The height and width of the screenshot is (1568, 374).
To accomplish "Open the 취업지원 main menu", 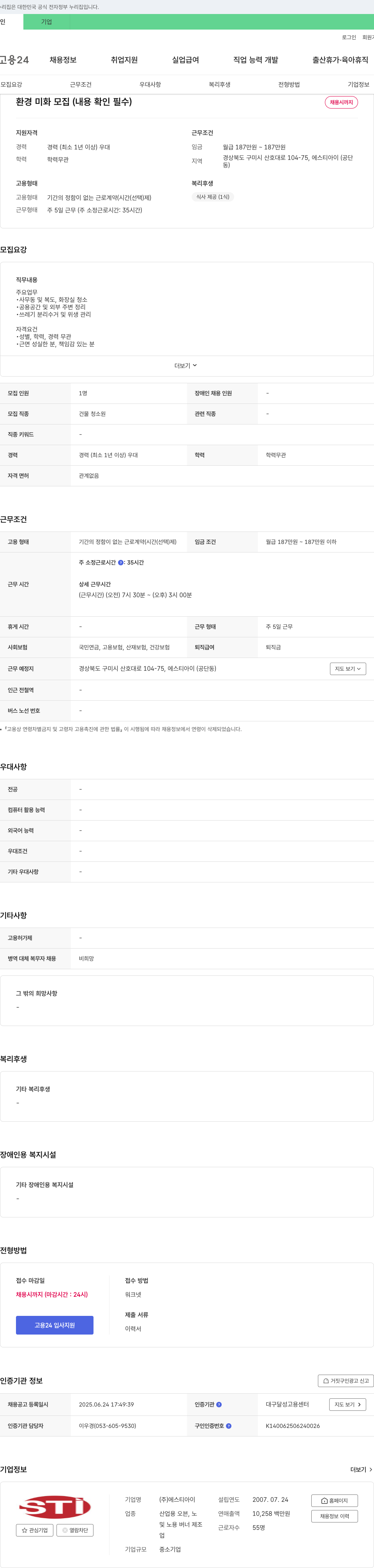I will pos(124,60).
